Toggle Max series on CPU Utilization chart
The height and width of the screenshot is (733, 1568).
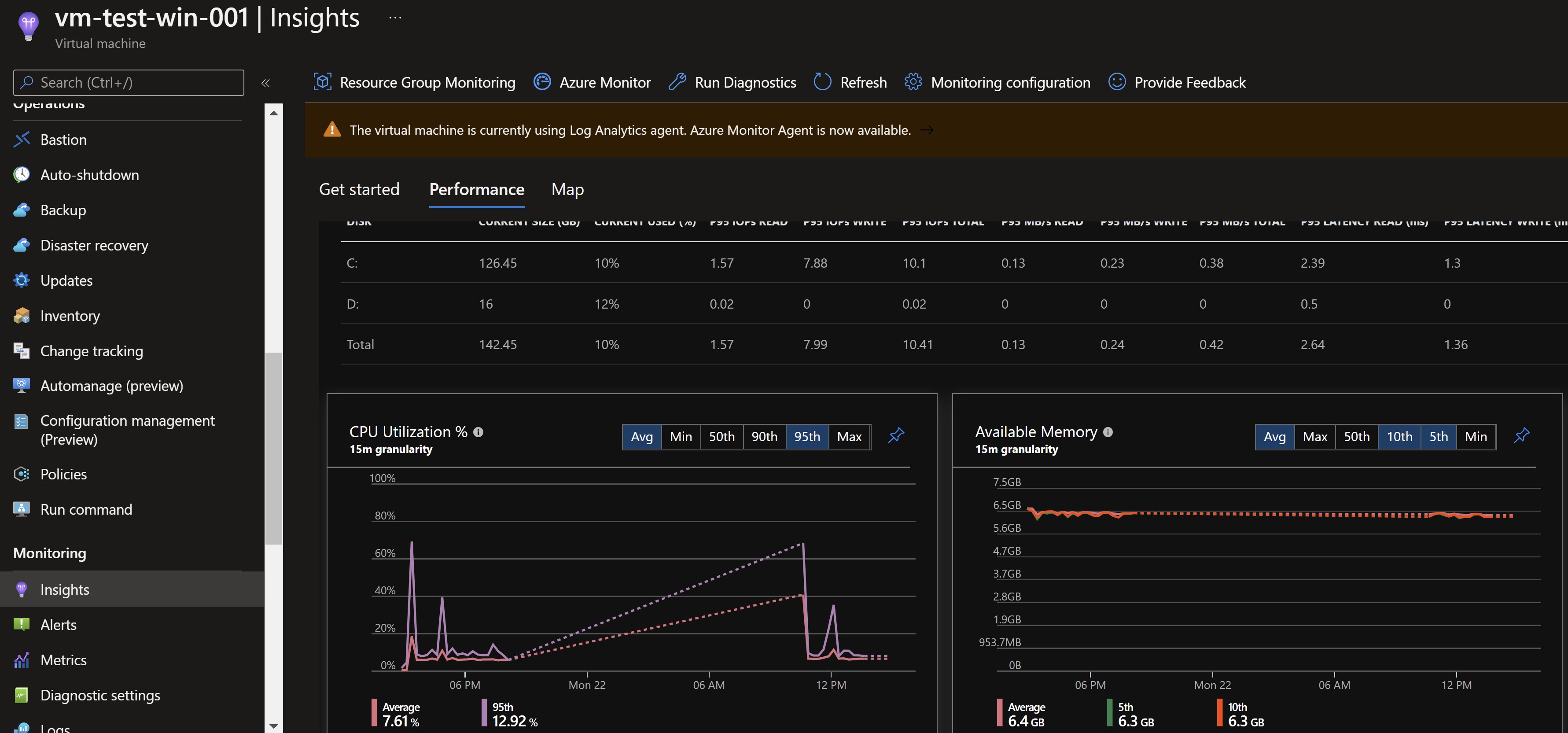tap(849, 437)
